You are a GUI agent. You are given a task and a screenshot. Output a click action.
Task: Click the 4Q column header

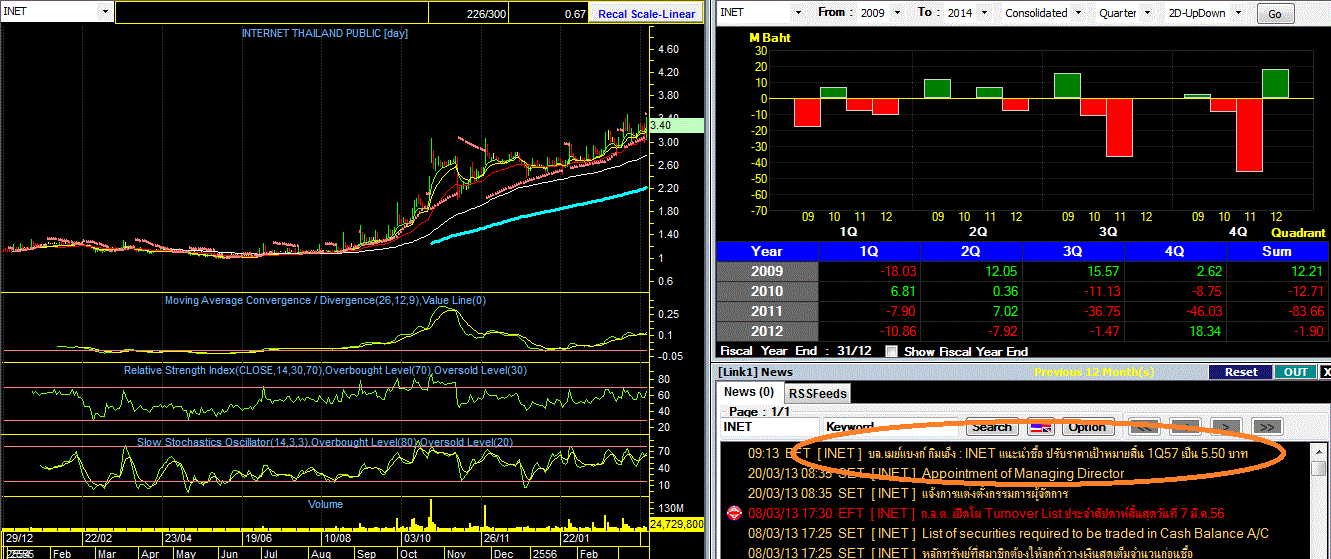point(1175,251)
